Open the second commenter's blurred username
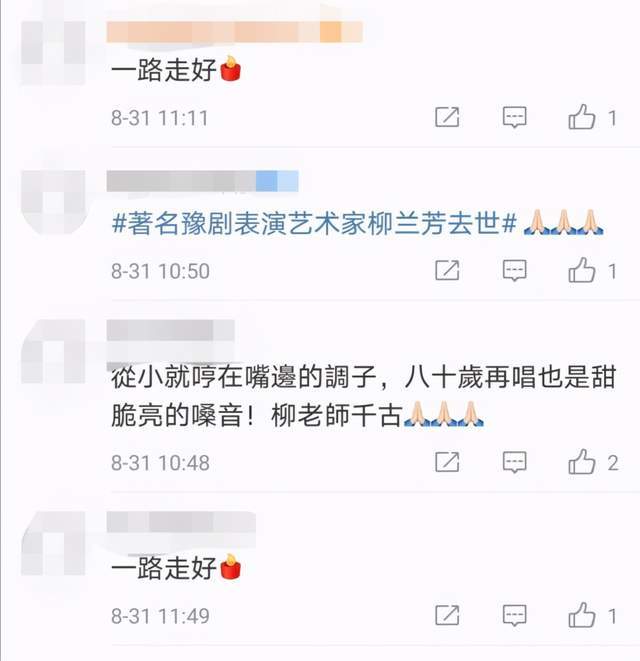Image resolution: width=640 pixels, height=661 pixels. click(202, 181)
